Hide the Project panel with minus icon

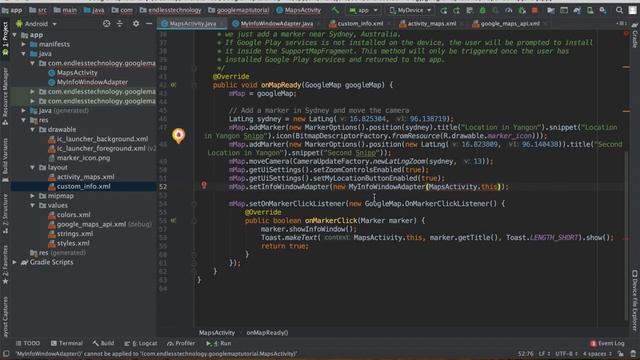[x=149, y=24]
